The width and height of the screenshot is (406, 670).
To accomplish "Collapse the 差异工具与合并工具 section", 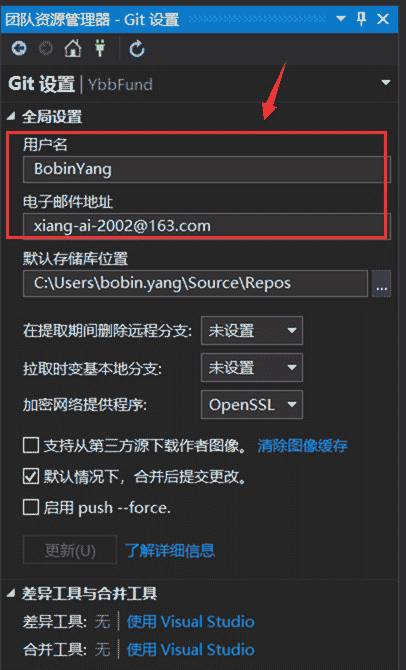I will (11, 593).
